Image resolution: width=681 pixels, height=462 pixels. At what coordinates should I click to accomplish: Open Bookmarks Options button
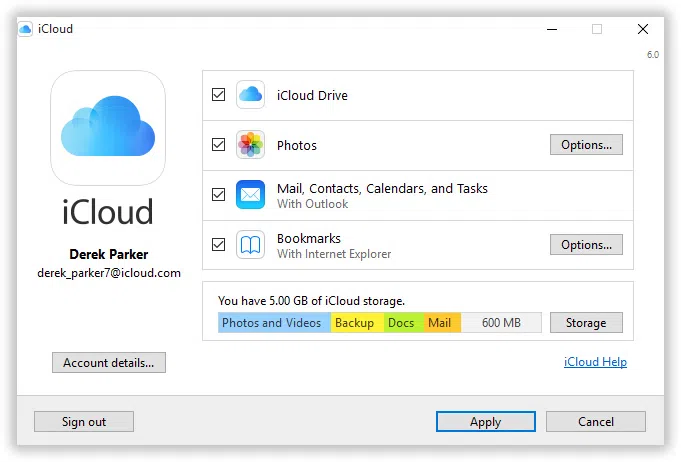(x=586, y=244)
